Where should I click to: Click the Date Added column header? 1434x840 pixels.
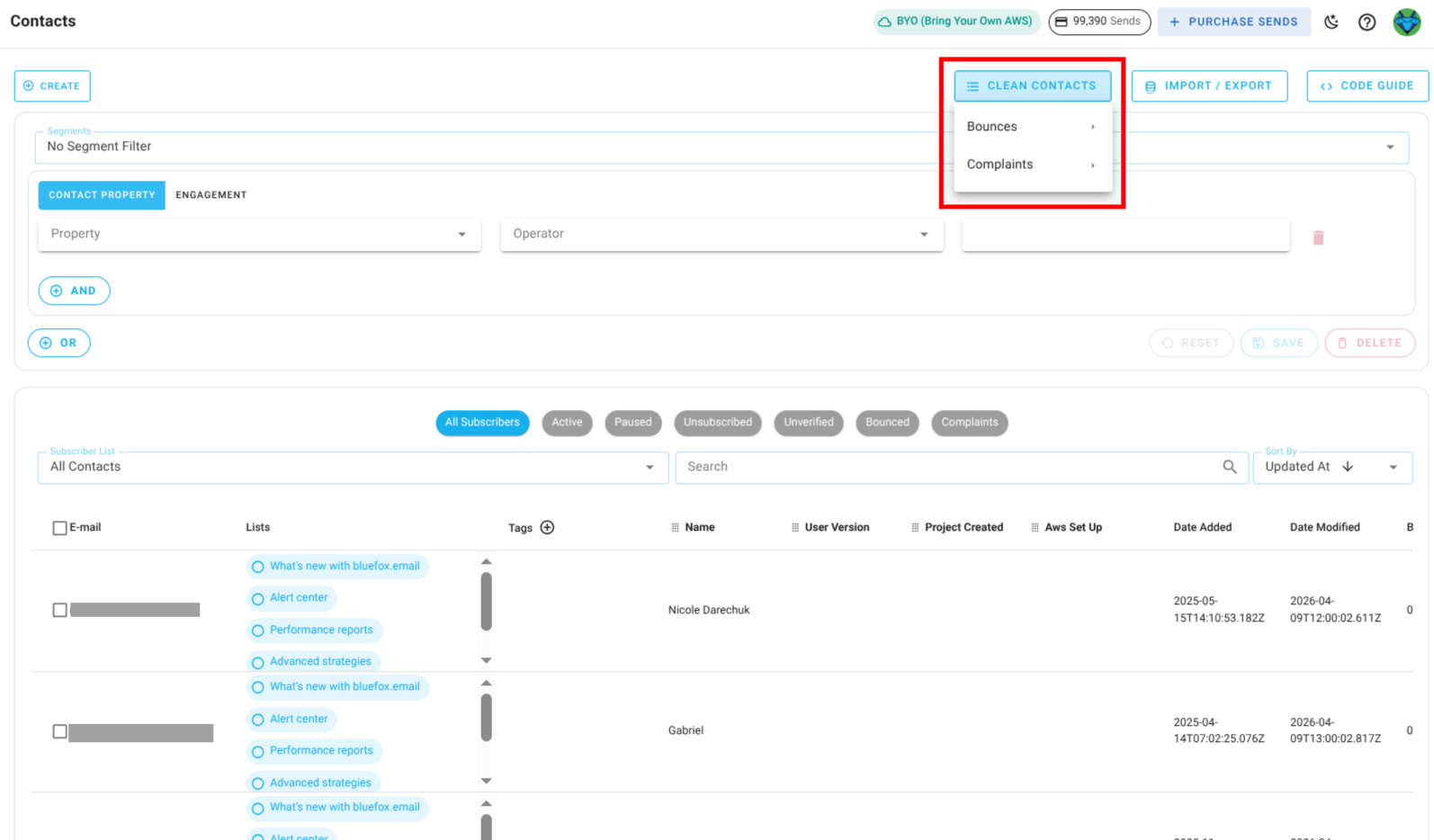1203,528
